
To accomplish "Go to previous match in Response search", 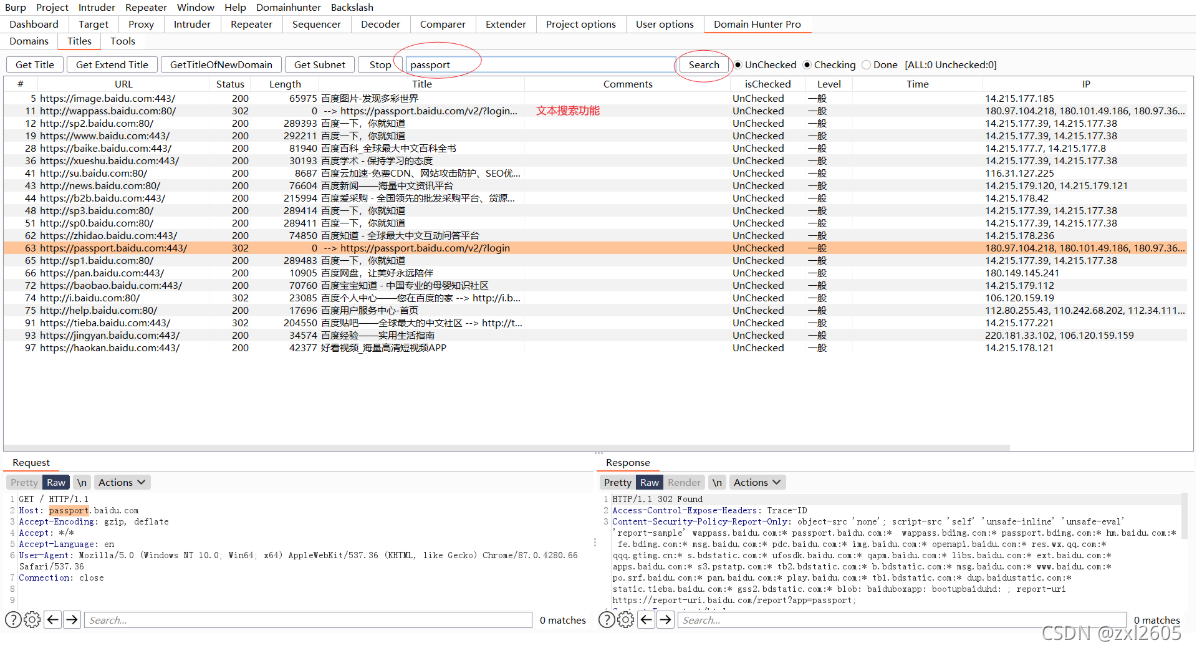I will [647, 620].
